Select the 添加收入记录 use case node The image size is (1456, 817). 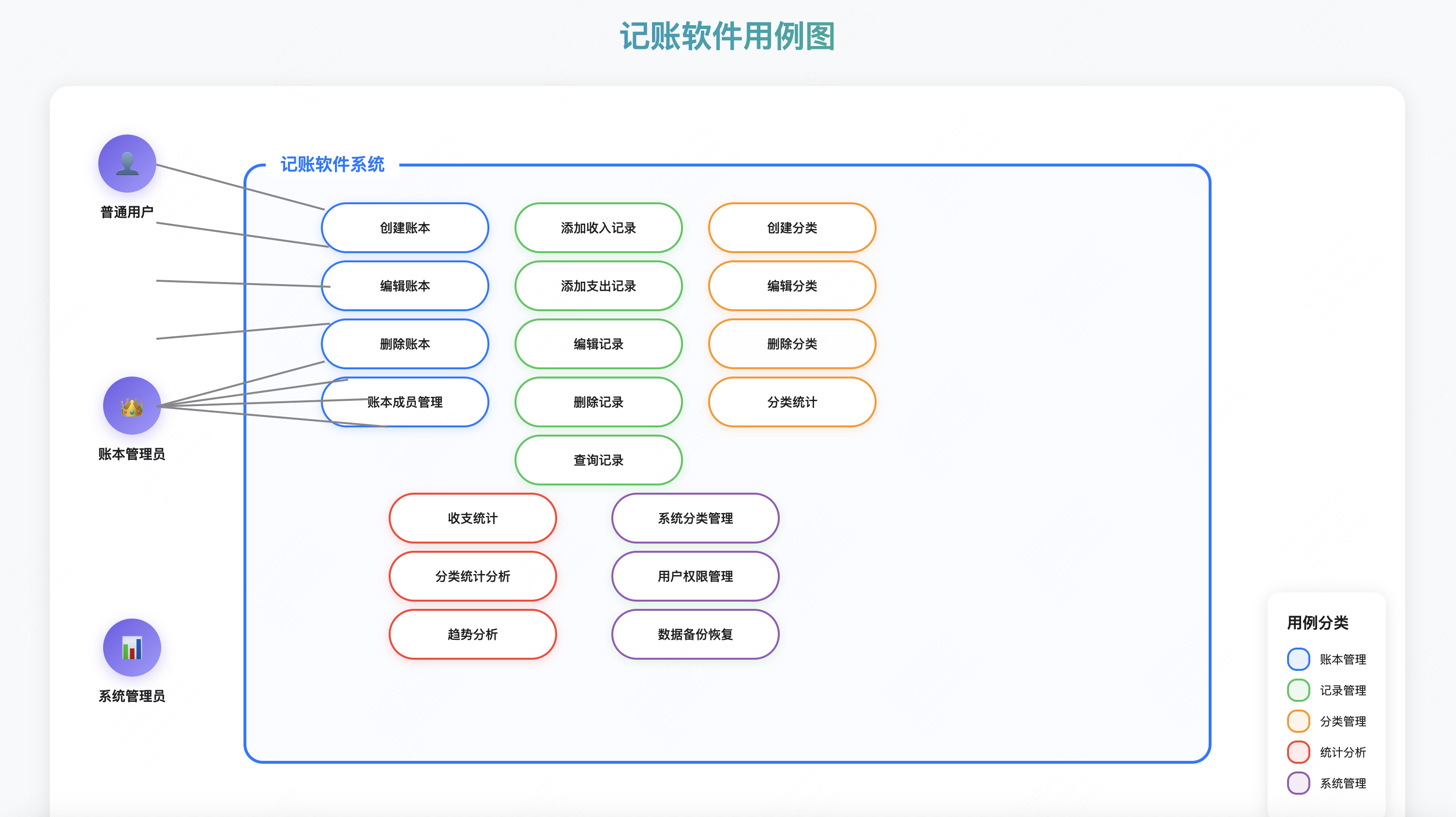598,227
